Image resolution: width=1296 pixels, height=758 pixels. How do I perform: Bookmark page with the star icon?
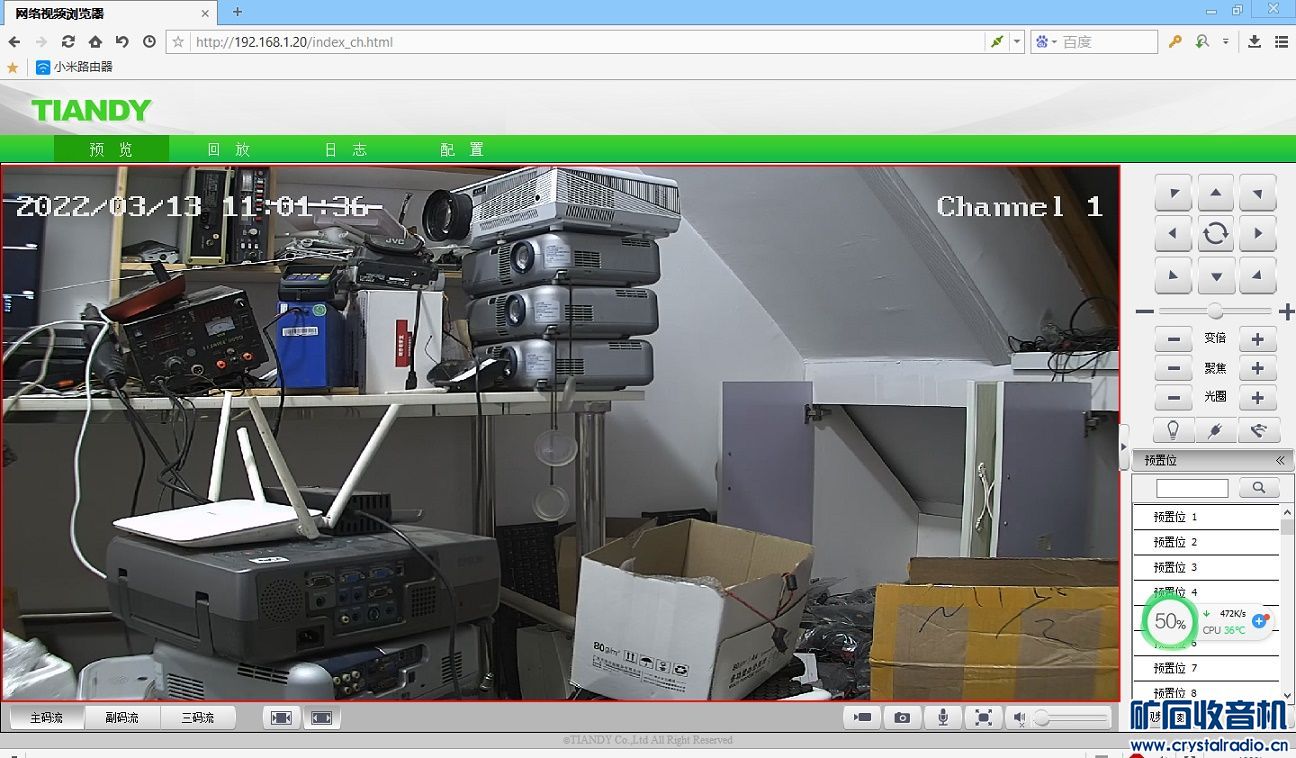(178, 42)
